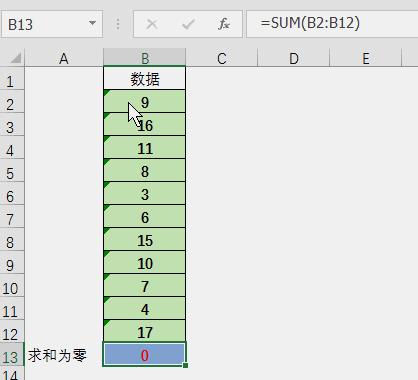
Task: Select row 13 header
Action: tap(12, 355)
